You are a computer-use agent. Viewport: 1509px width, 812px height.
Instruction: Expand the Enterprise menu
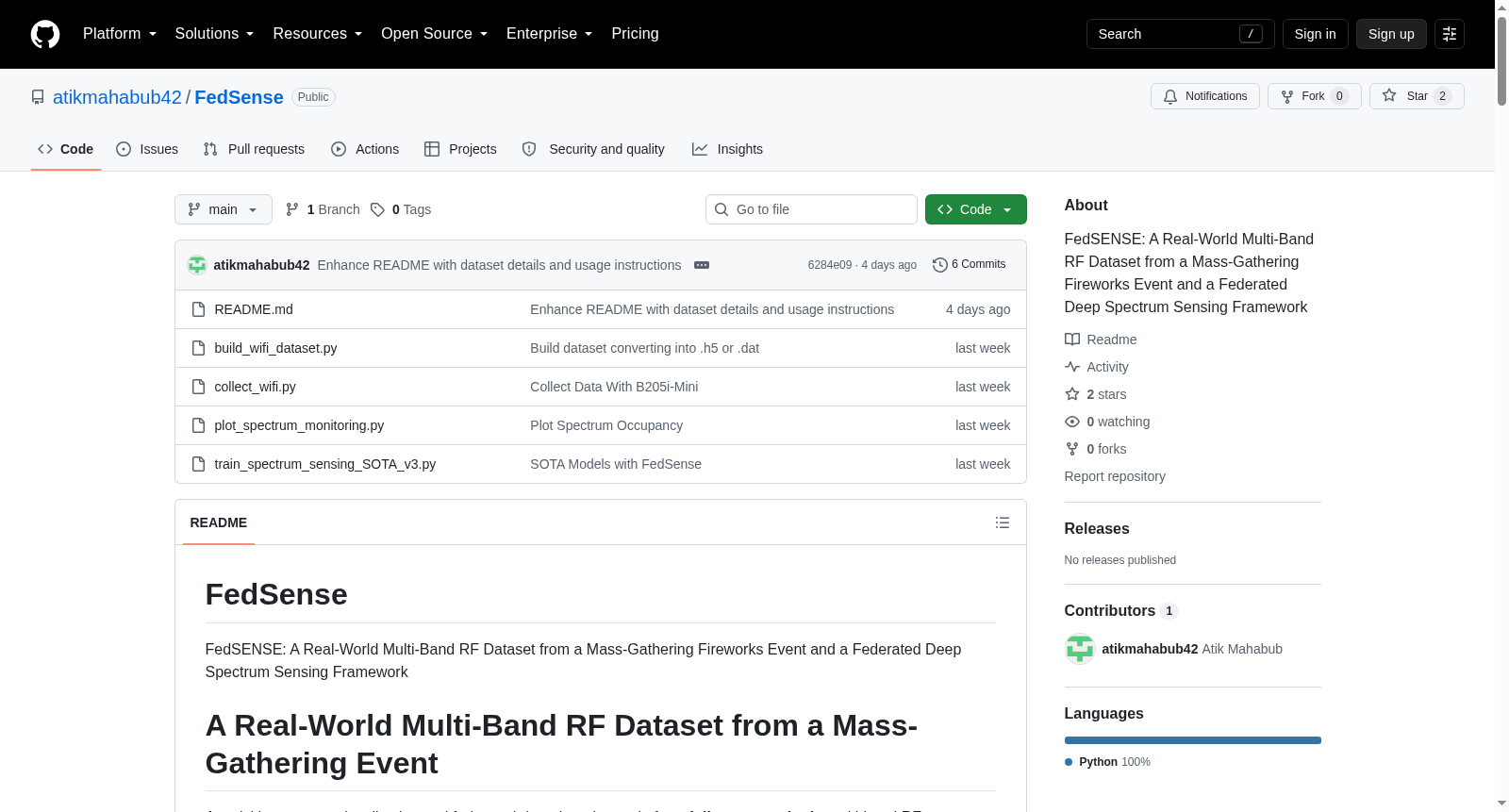[x=550, y=34]
